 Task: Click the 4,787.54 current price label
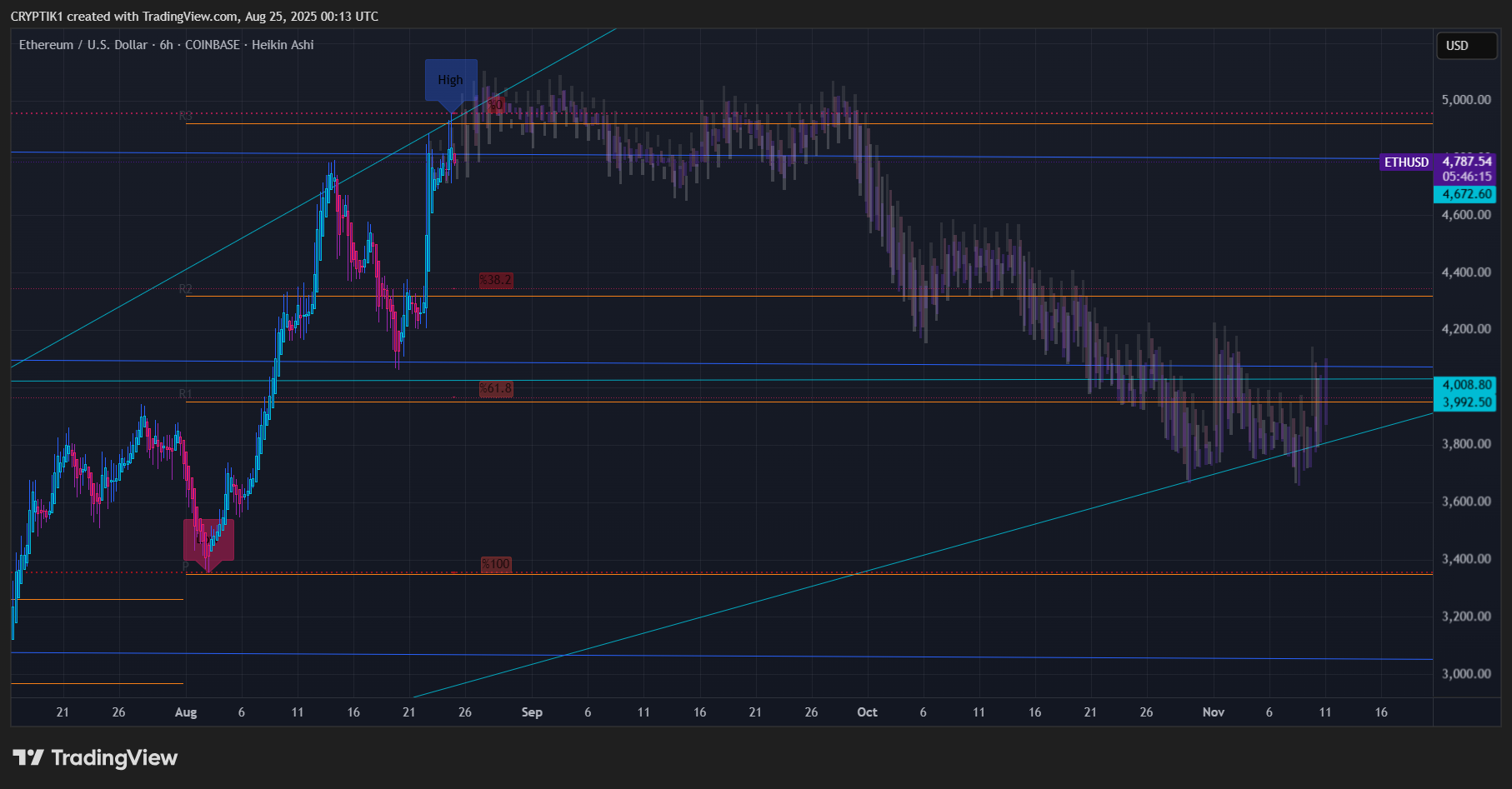1466,162
